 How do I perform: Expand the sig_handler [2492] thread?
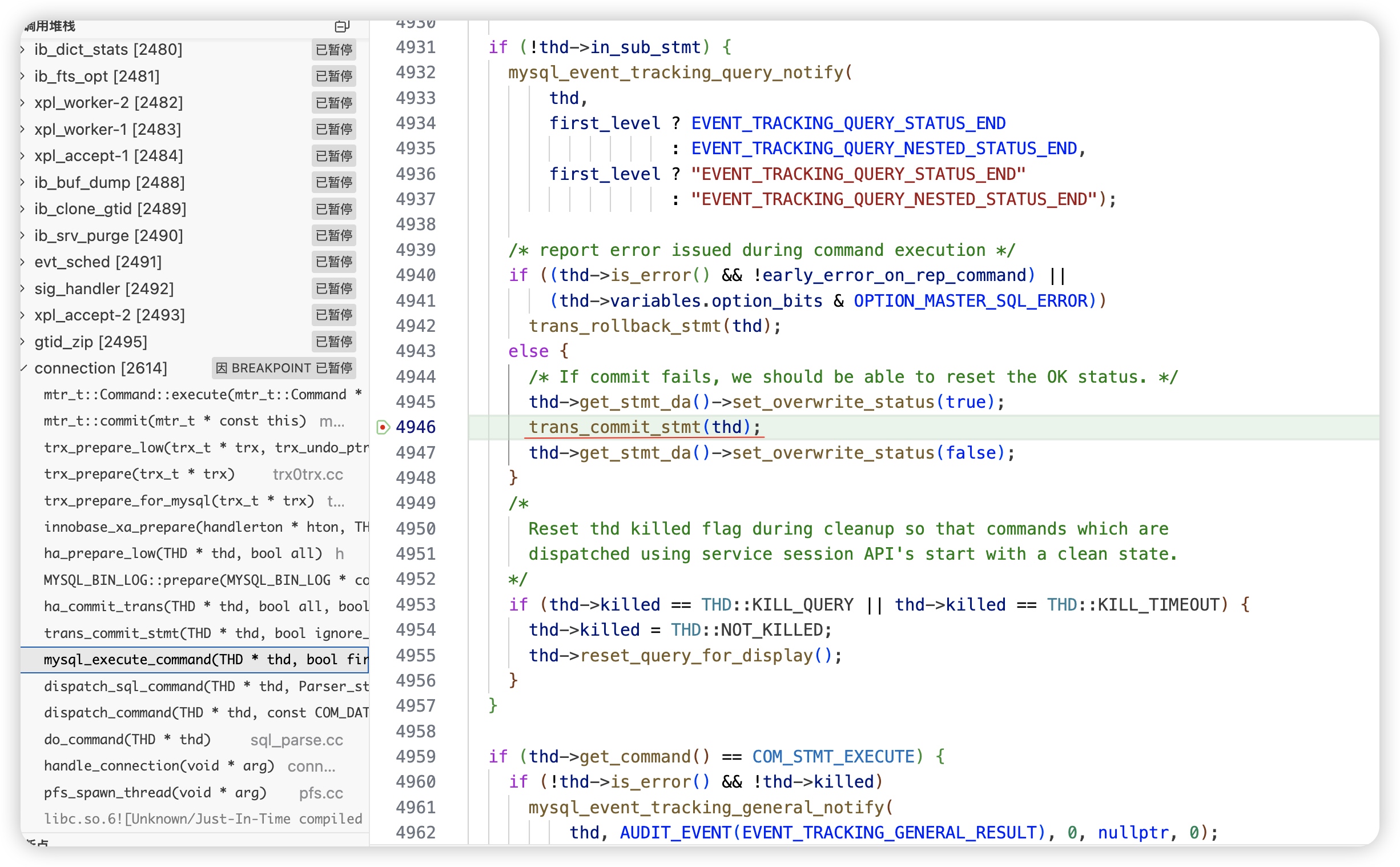point(23,288)
